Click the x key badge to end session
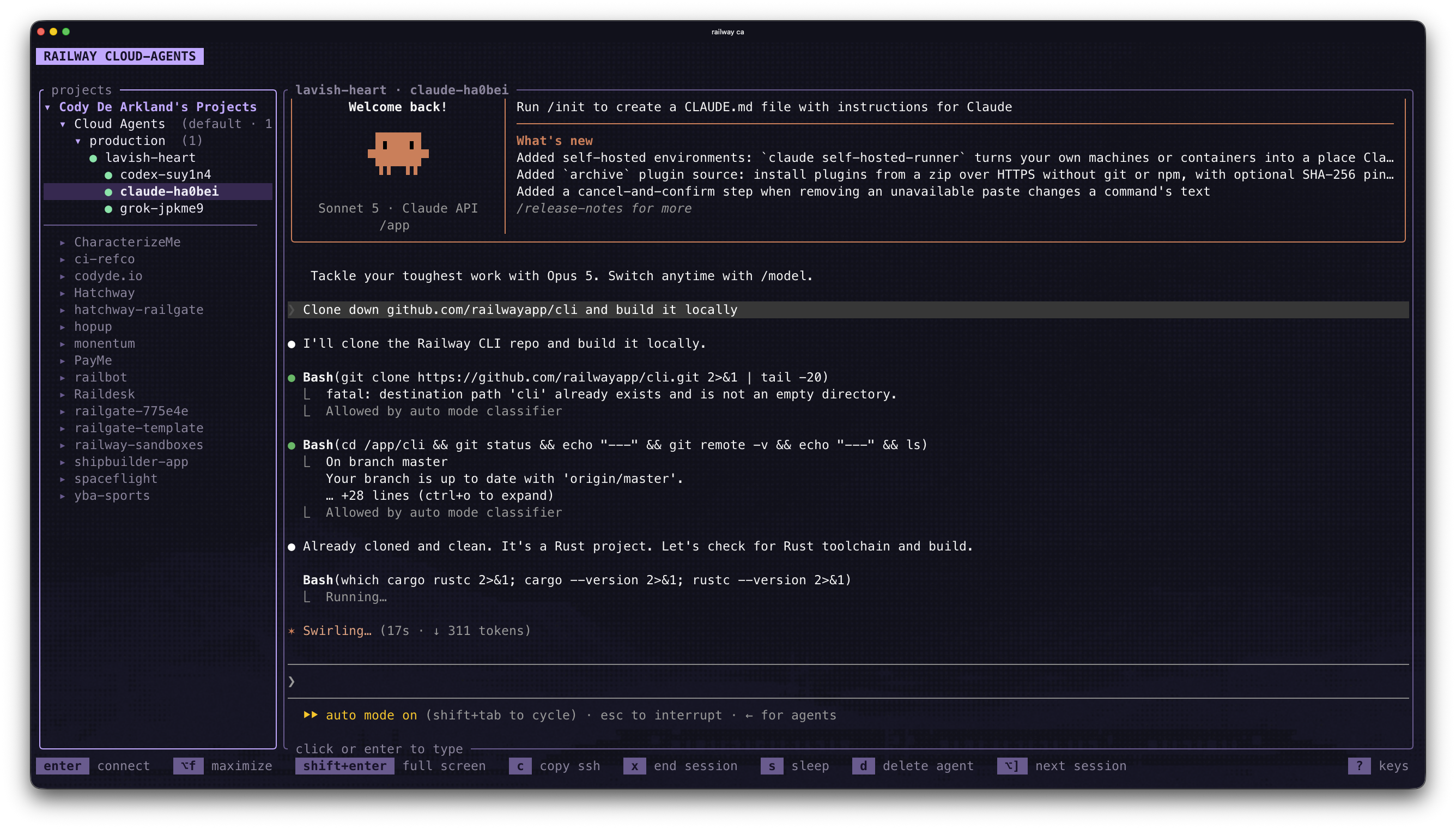This screenshot has width=1456, height=829. [x=635, y=766]
